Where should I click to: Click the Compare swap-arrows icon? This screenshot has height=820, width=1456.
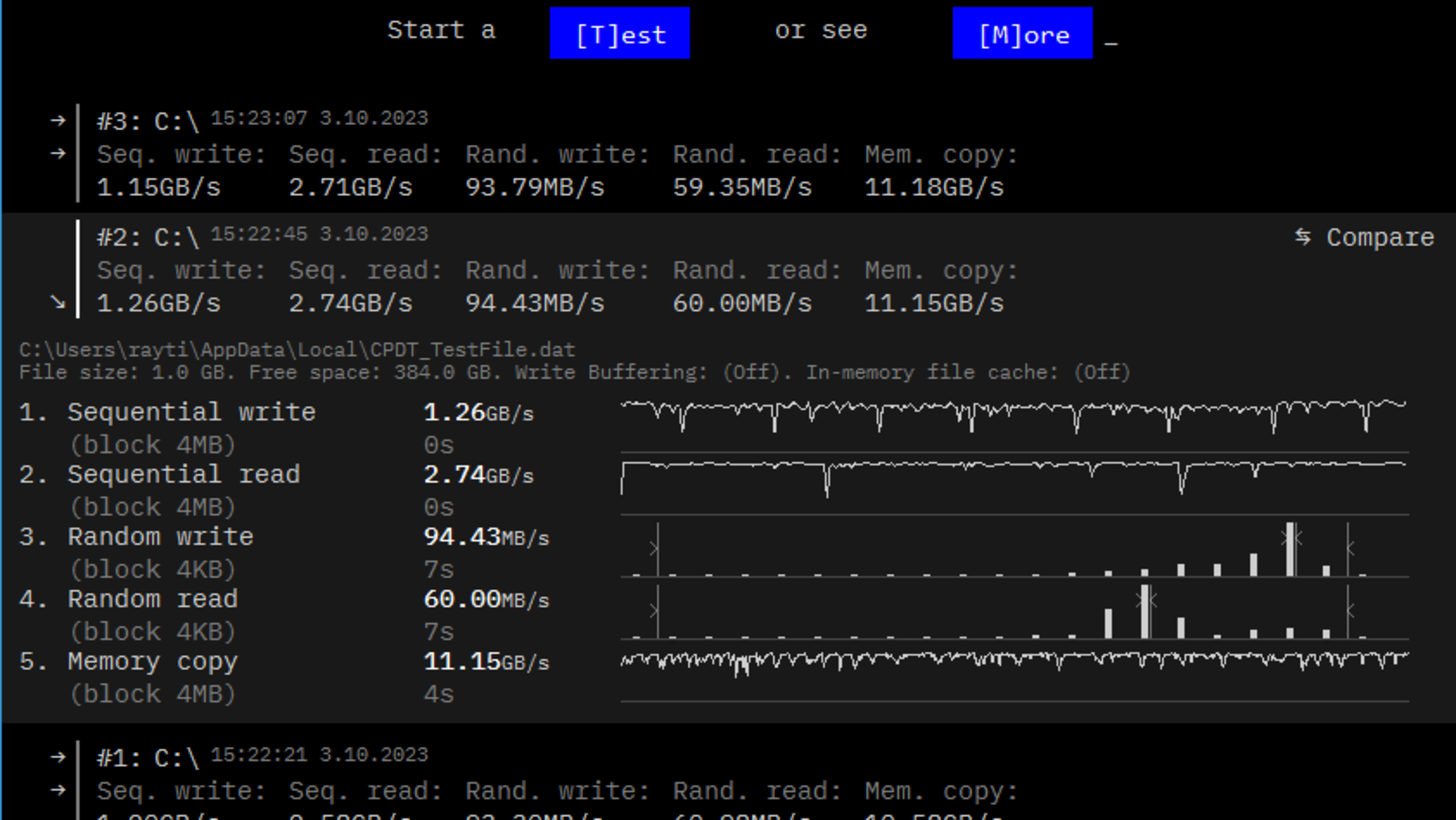click(1302, 237)
